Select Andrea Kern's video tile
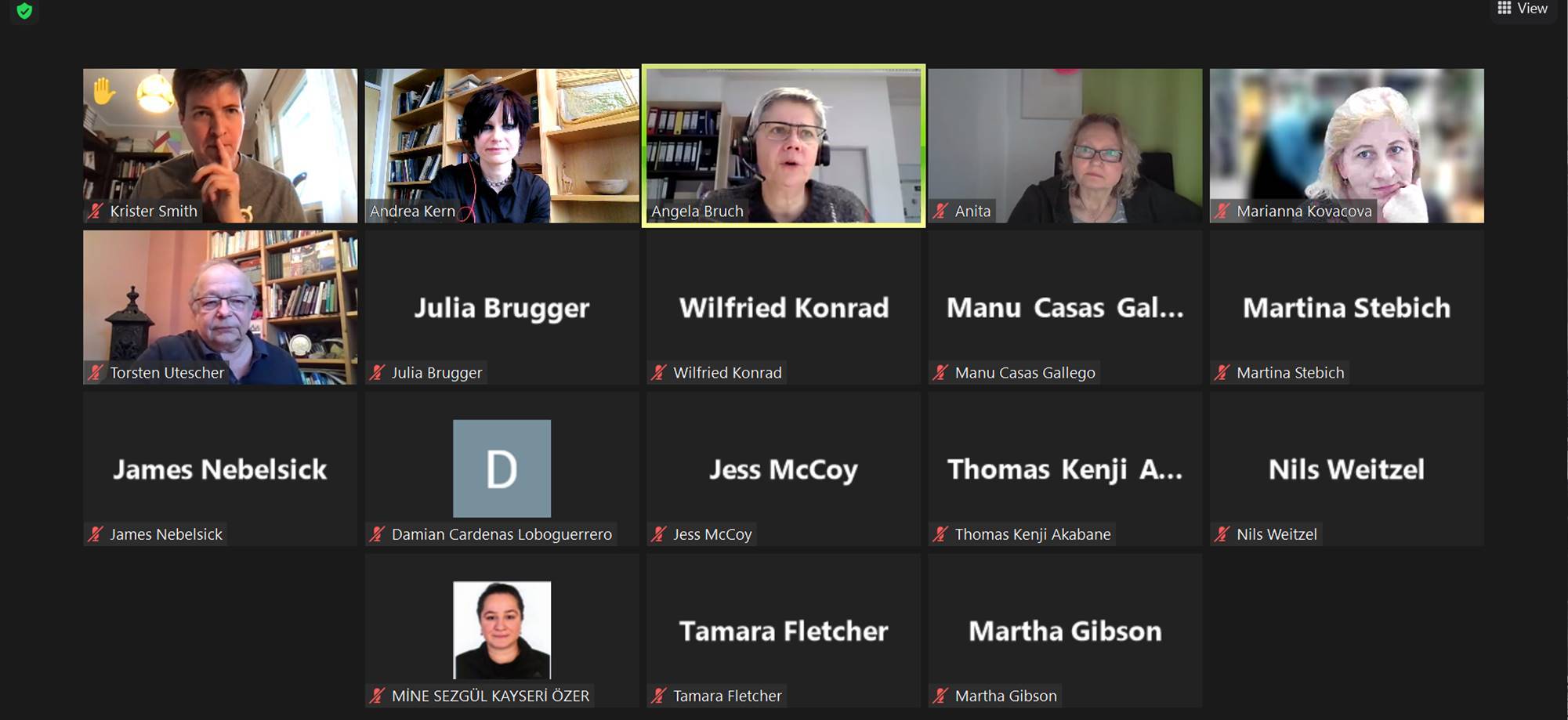The height and width of the screenshot is (720, 1568). pyautogui.click(x=502, y=146)
